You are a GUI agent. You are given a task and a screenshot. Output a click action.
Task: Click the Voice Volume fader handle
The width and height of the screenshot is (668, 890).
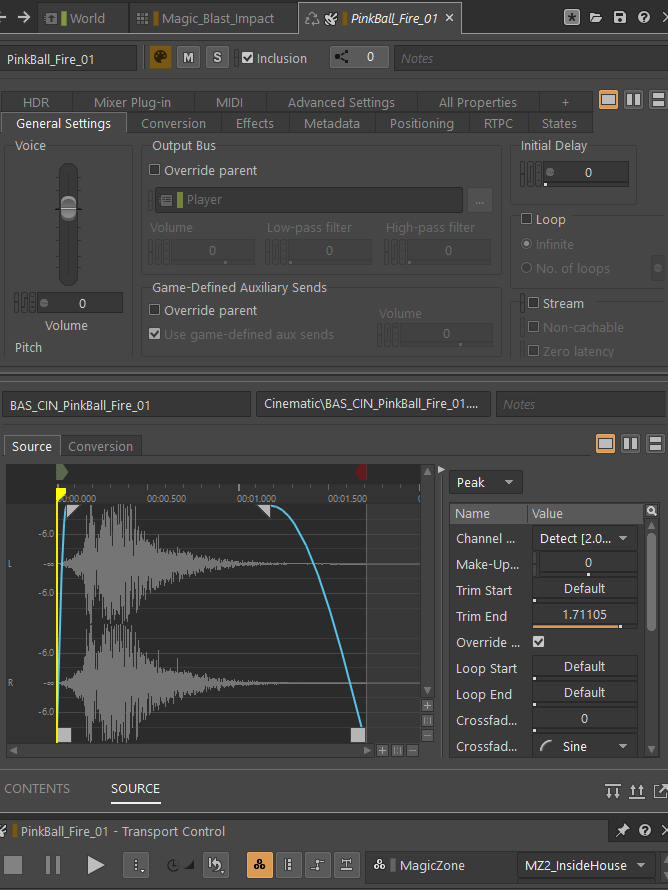pyautogui.click(x=68, y=208)
